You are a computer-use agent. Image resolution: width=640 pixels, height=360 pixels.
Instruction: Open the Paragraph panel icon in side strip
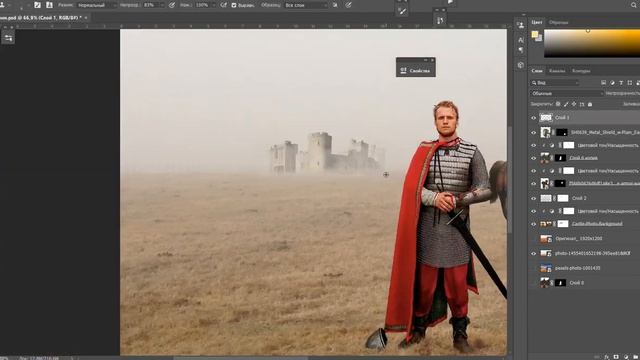(x=521, y=50)
